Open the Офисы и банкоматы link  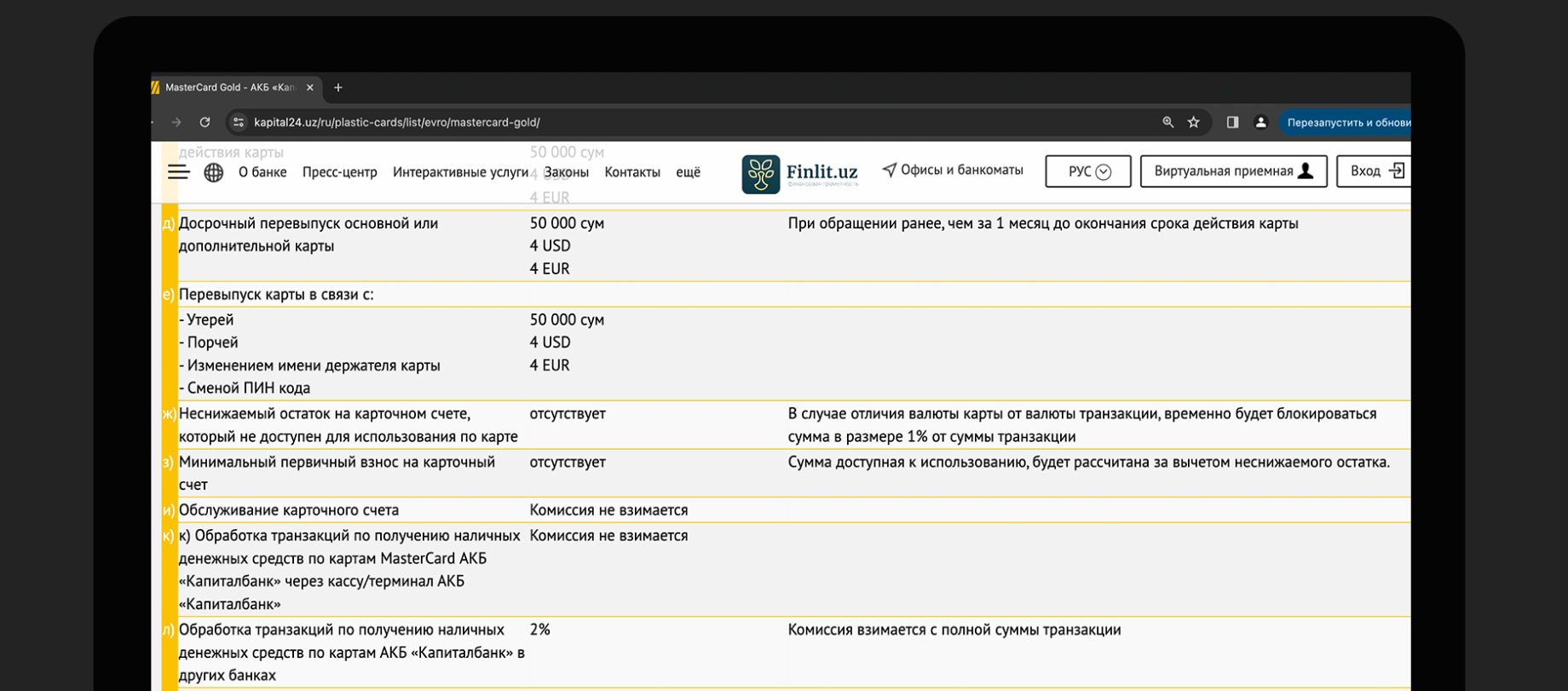click(x=961, y=170)
